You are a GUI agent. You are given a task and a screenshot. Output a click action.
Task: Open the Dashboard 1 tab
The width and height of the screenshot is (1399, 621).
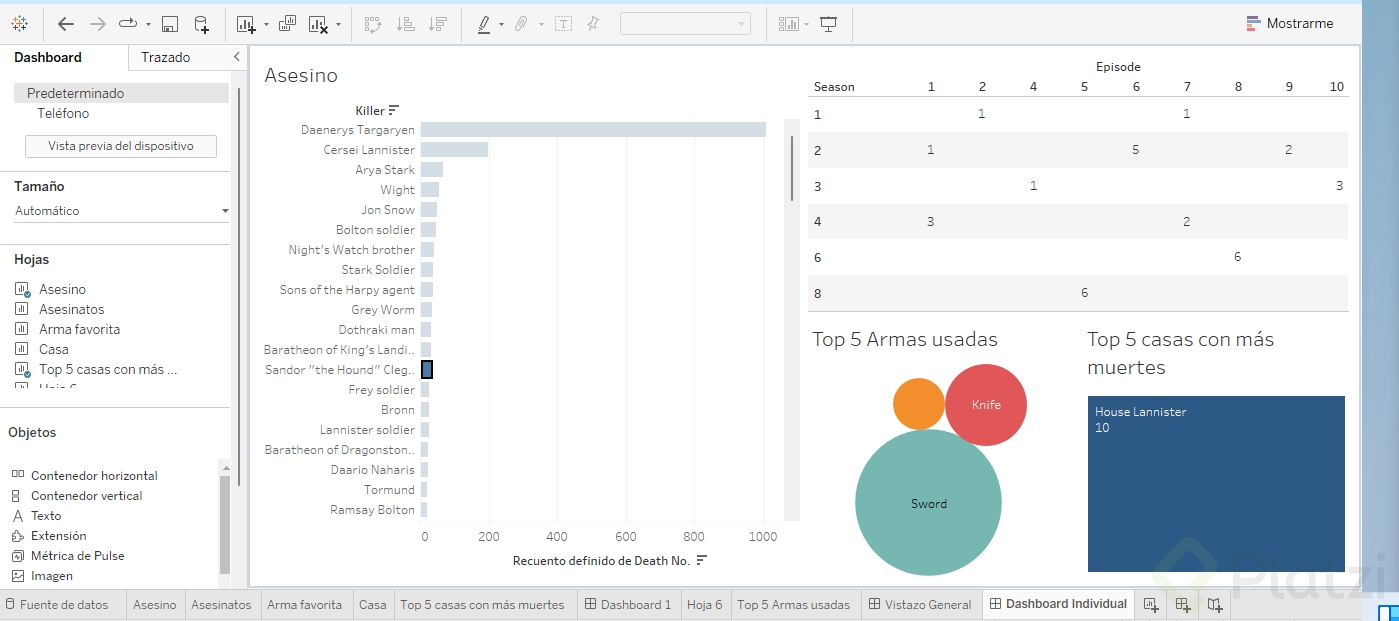click(x=628, y=604)
